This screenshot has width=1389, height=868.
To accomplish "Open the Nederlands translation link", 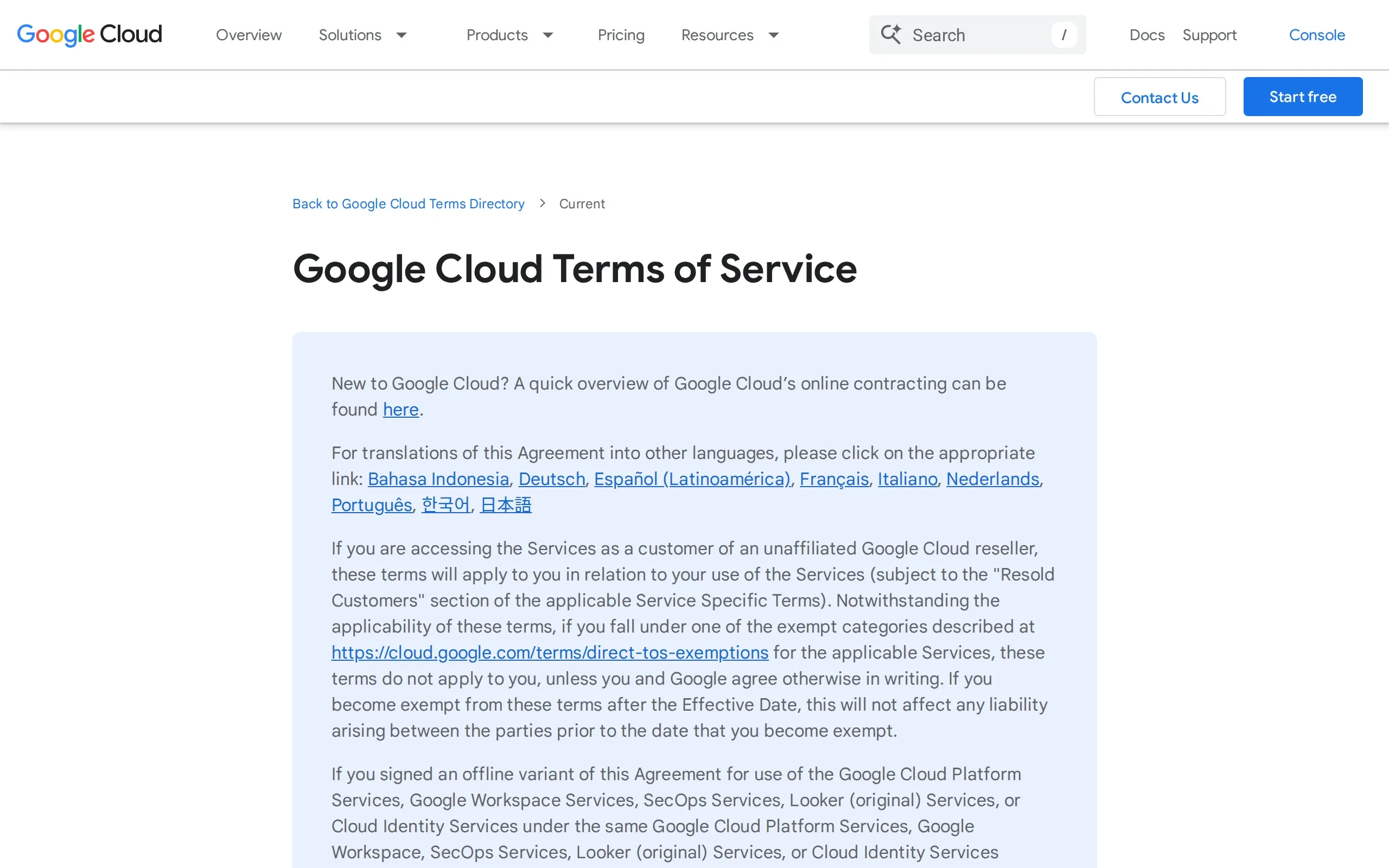I will click(x=993, y=479).
